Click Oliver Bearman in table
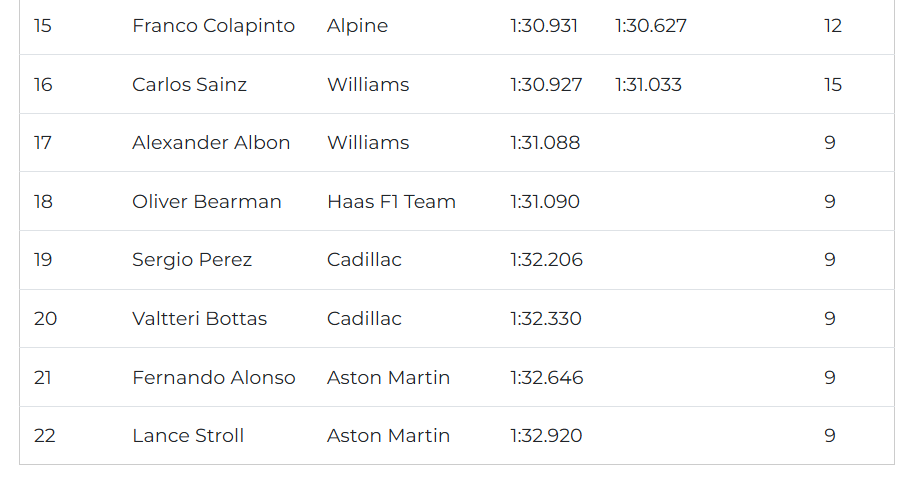This screenshot has height=489, width=921. (206, 202)
